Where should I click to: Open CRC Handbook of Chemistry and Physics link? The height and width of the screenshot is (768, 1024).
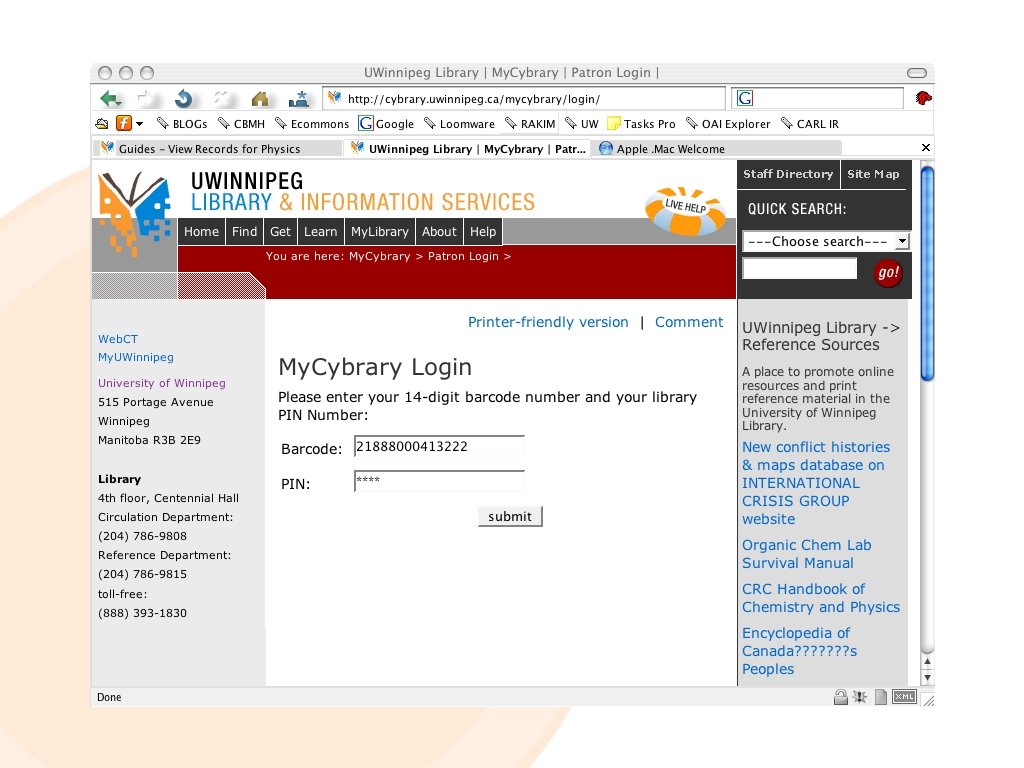[821, 598]
